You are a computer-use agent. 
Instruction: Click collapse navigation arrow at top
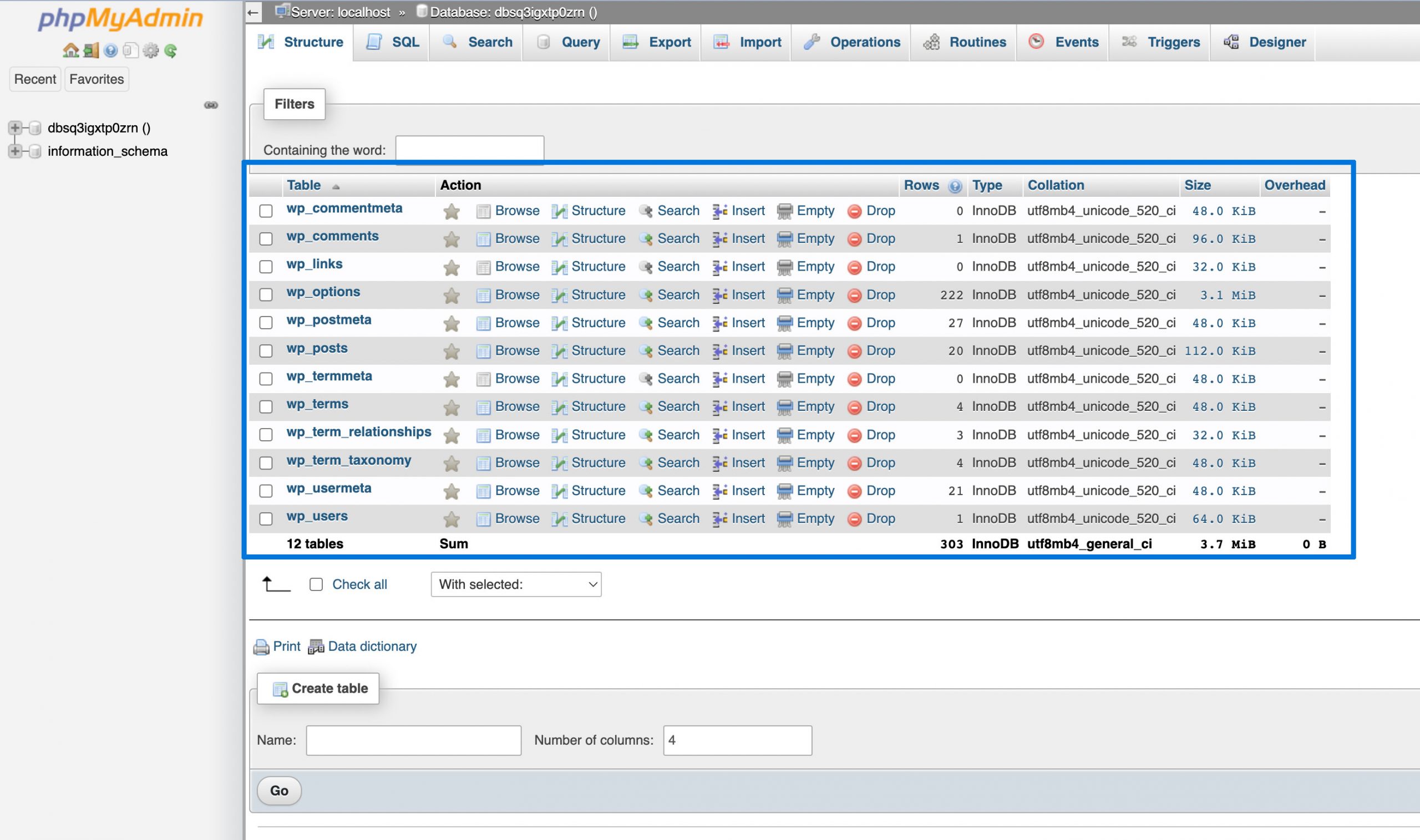pos(253,12)
